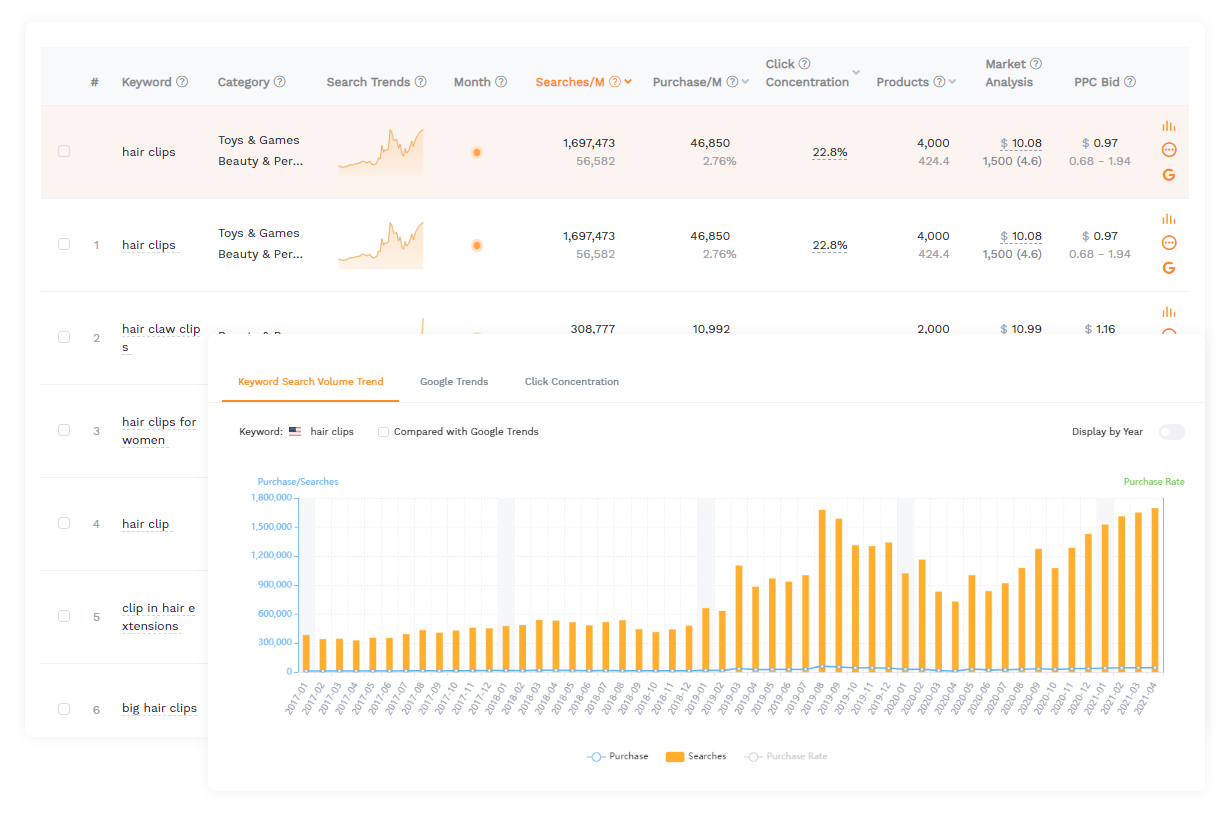Tick the checkbox for big hair clips row

(64, 709)
